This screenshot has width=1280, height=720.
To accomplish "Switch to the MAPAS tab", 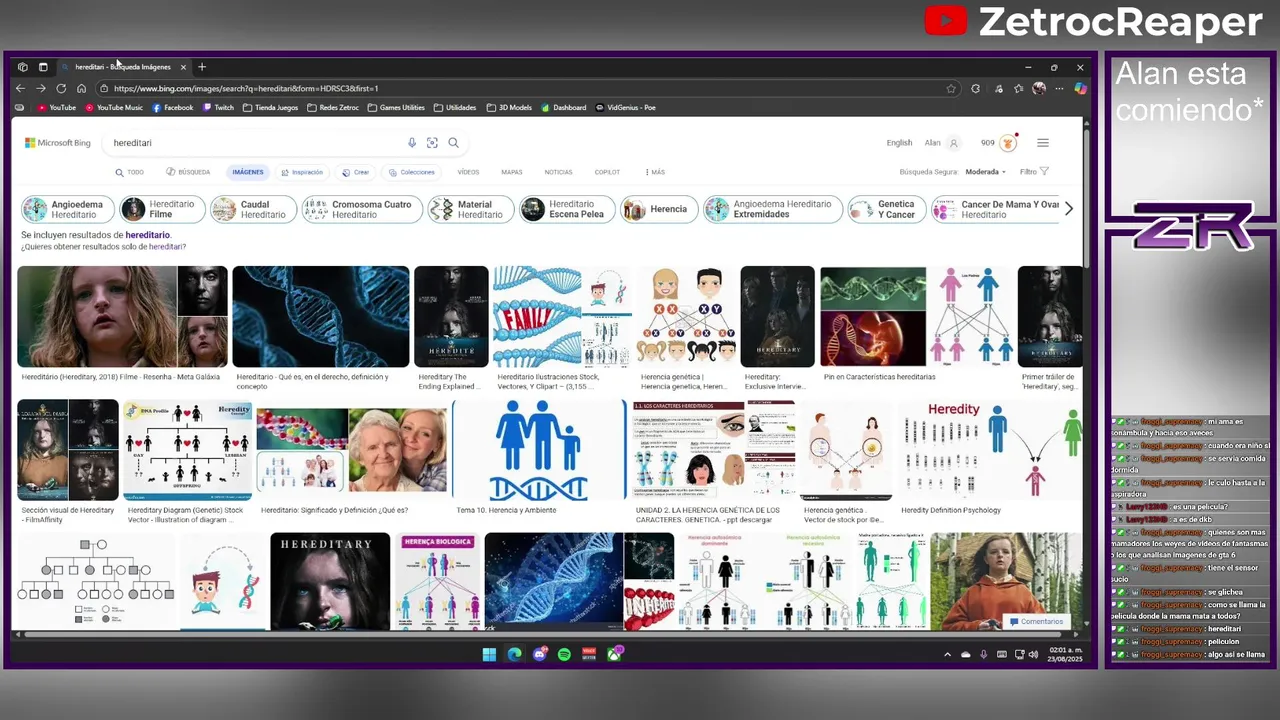I will point(512,172).
